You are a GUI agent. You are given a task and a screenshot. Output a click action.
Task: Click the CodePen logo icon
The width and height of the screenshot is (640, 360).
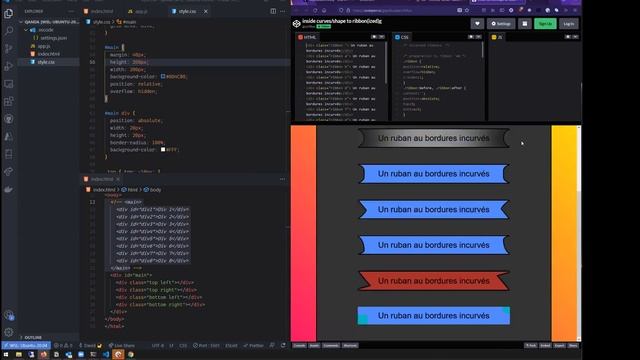point(297,24)
